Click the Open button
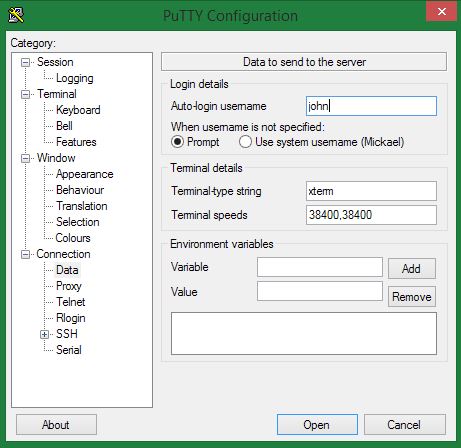The height and width of the screenshot is (448, 461). [x=317, y=425]
